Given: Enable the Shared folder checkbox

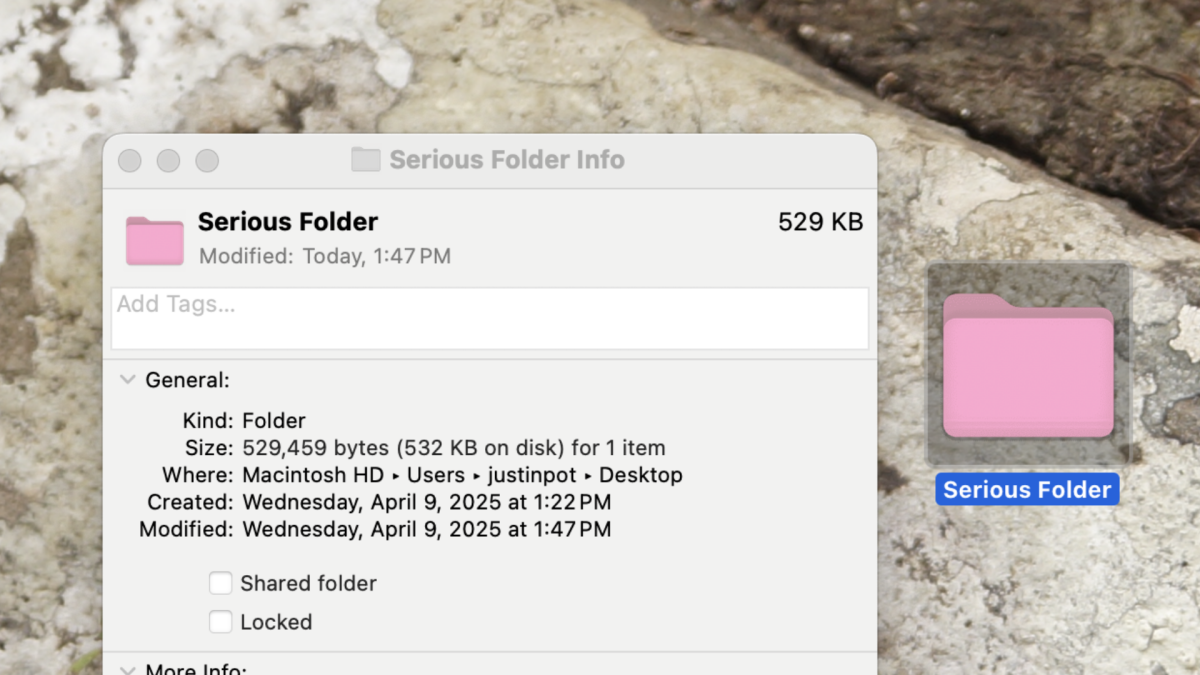Looking at the screenshot, I should pyautogui.click(x=221, y=583).
